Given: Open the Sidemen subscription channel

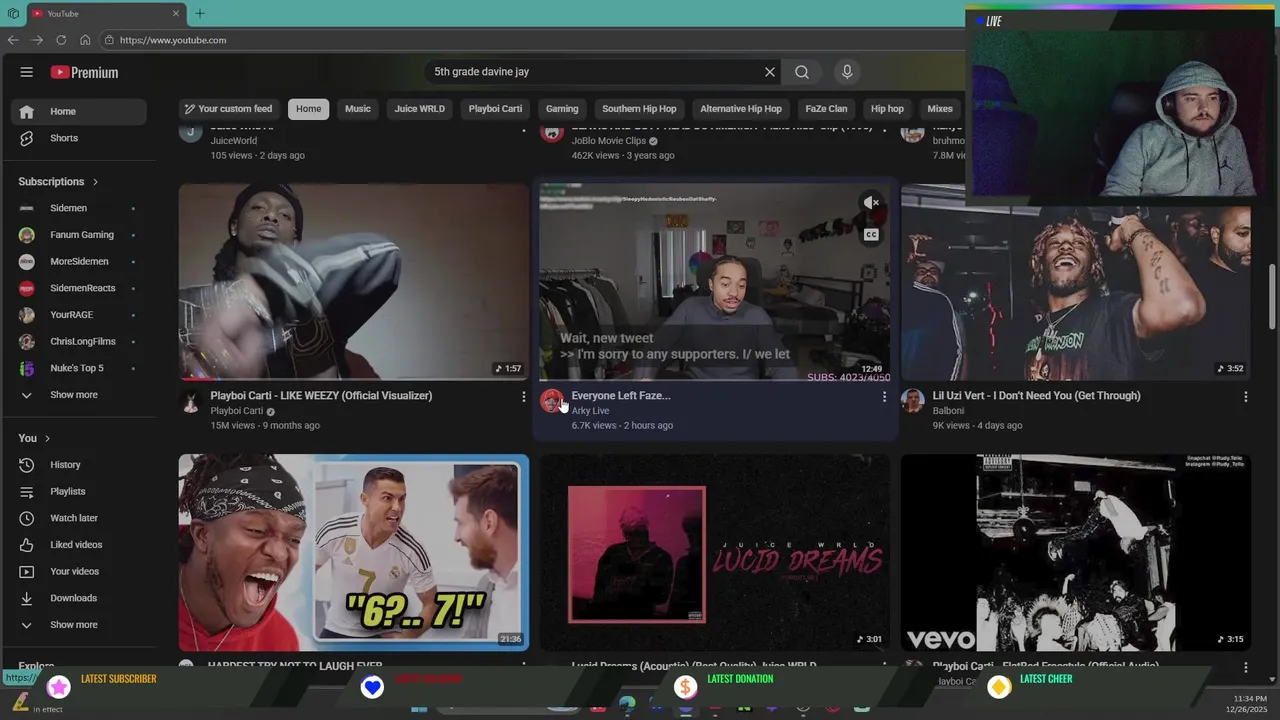Looking at the screenshot, I should (79, 208).
